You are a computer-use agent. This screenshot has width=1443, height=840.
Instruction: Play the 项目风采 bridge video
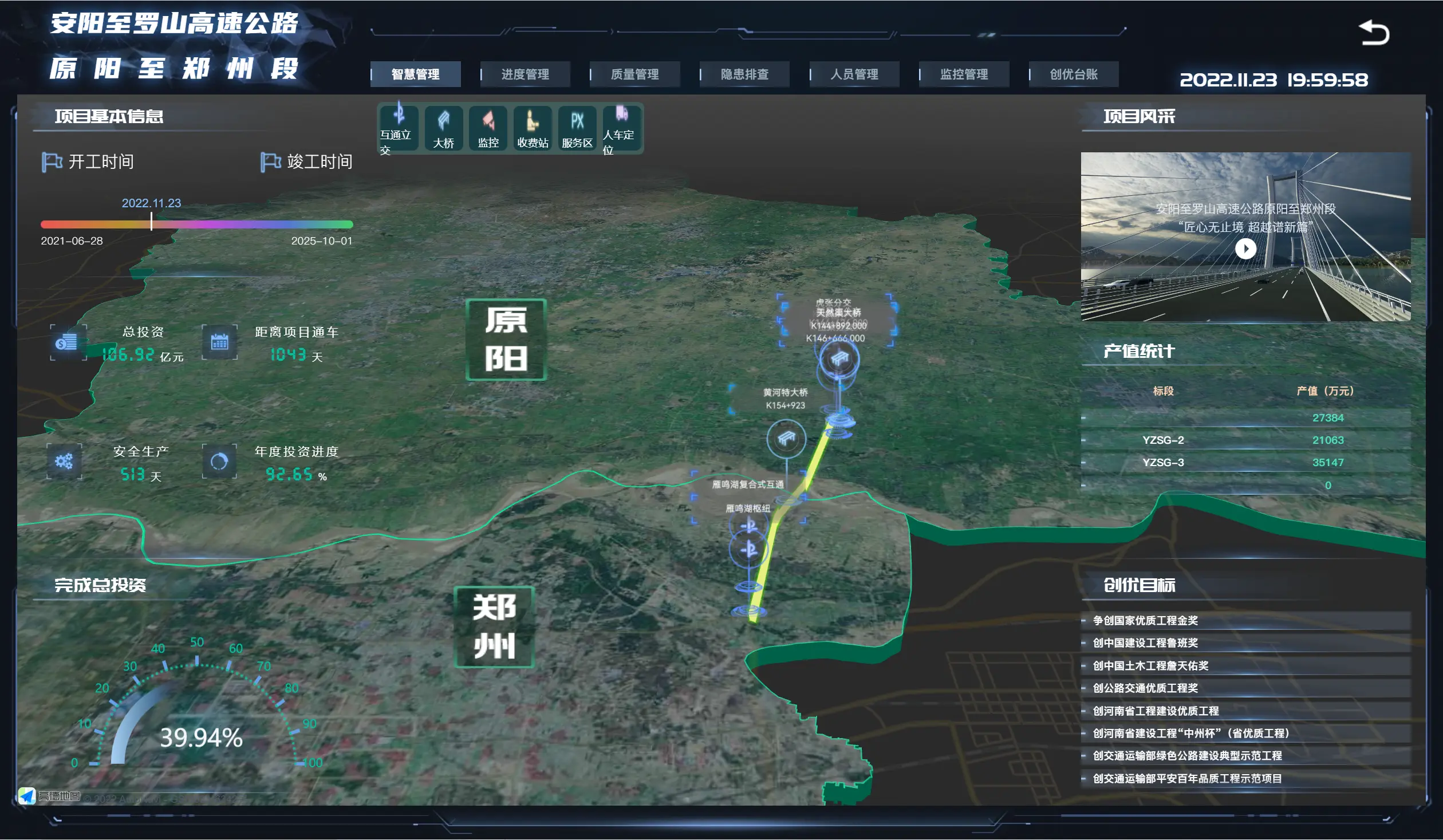(x=1245, y=249)
